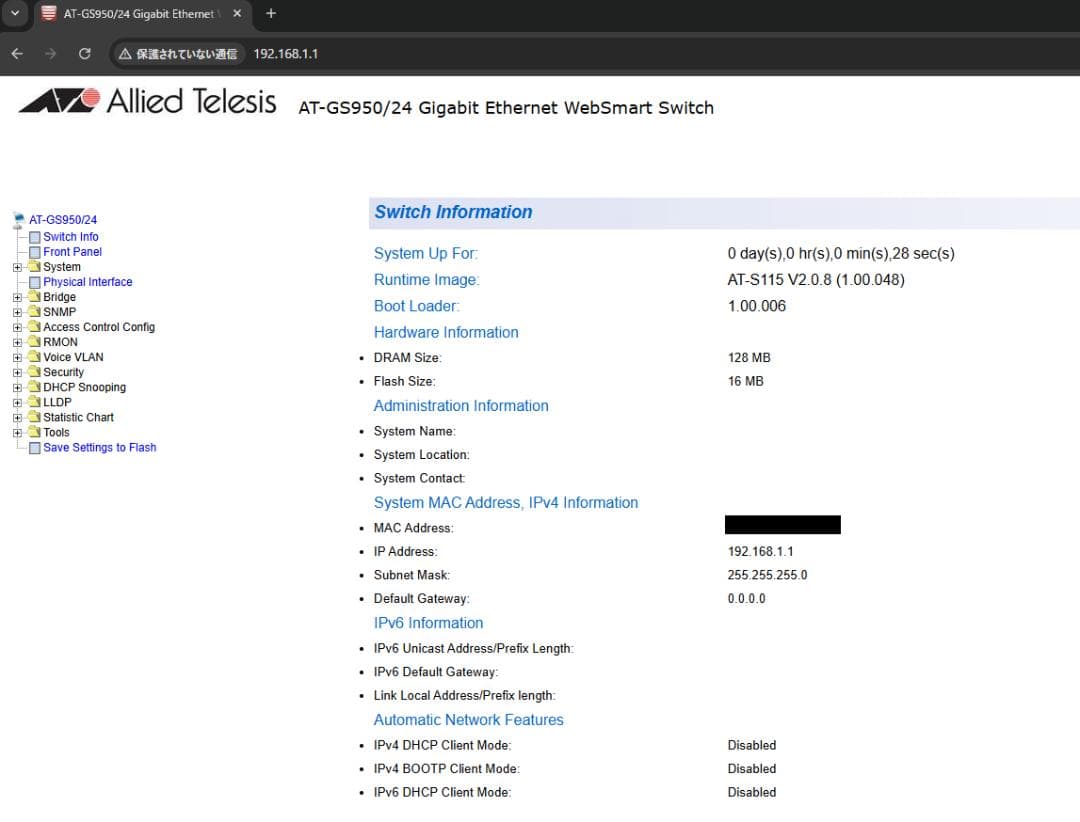The width and height of the screenshot is (1080, 822).
Task: Click the SNMP folder icon
Action: pyautogui.click(x=34, y=312)
